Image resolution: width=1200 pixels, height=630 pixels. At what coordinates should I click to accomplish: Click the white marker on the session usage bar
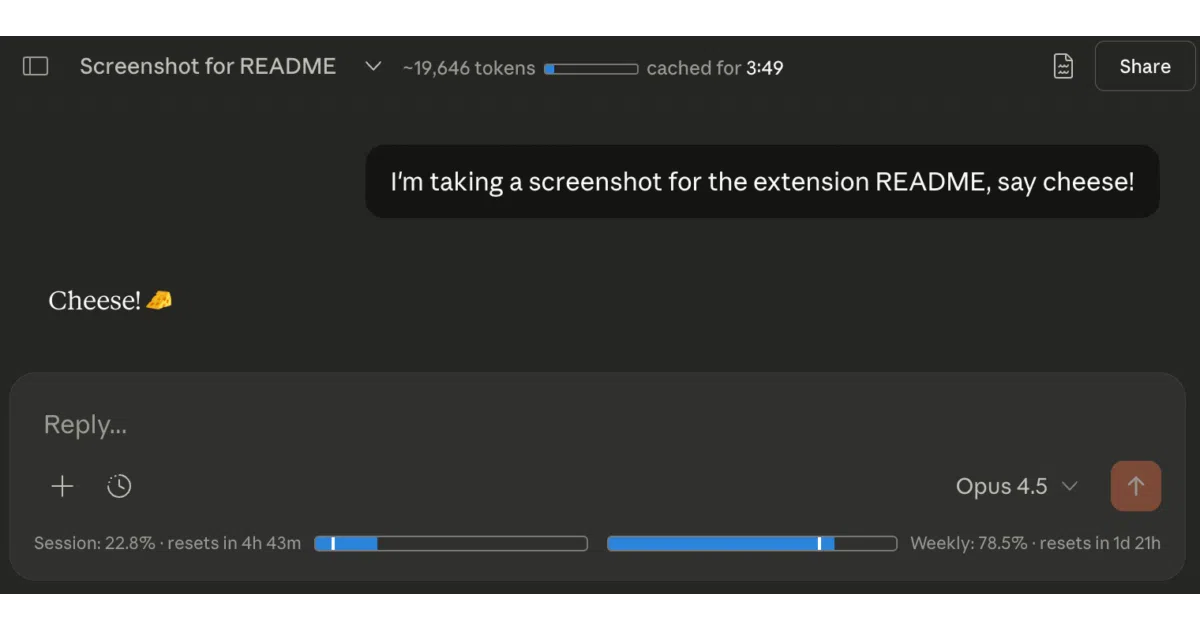point(333,544)
